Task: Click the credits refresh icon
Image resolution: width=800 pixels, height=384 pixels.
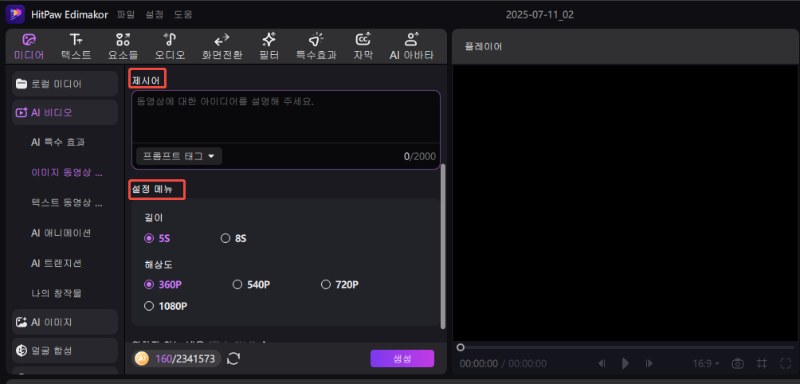Action: coord(233,359)
